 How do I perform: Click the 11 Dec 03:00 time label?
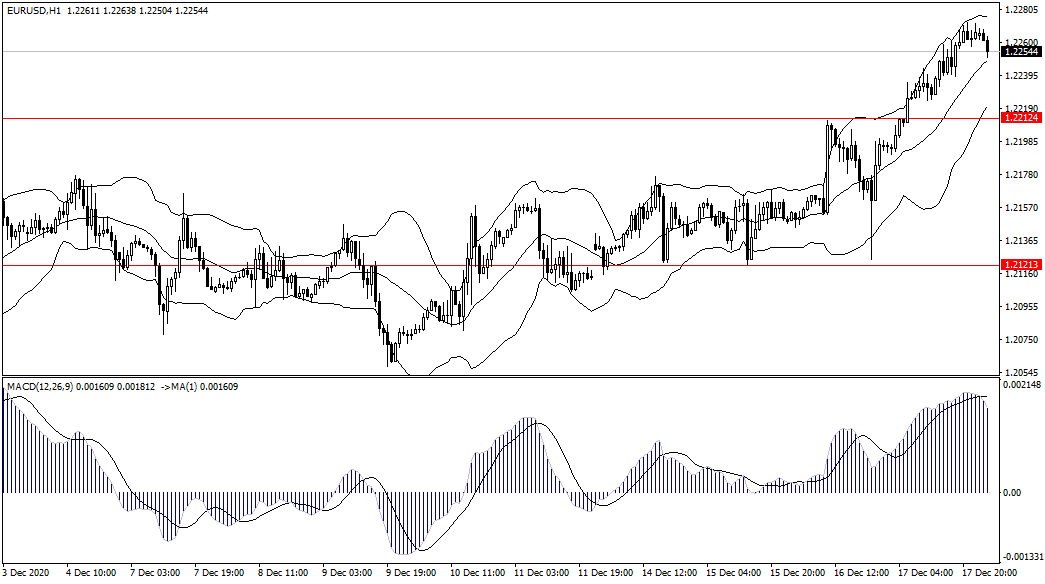point(543,574)
